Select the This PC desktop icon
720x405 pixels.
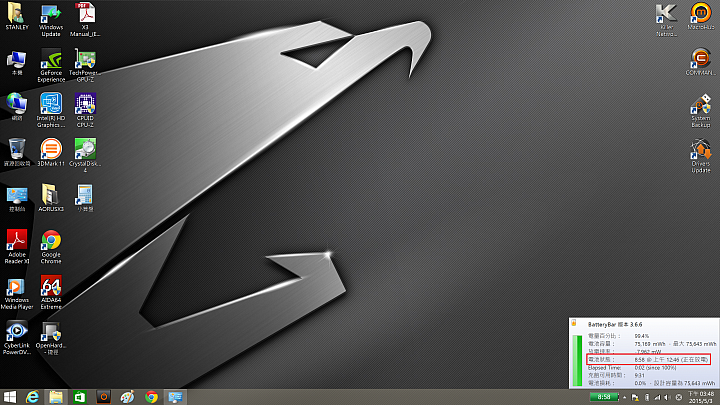tap(17, 63)
